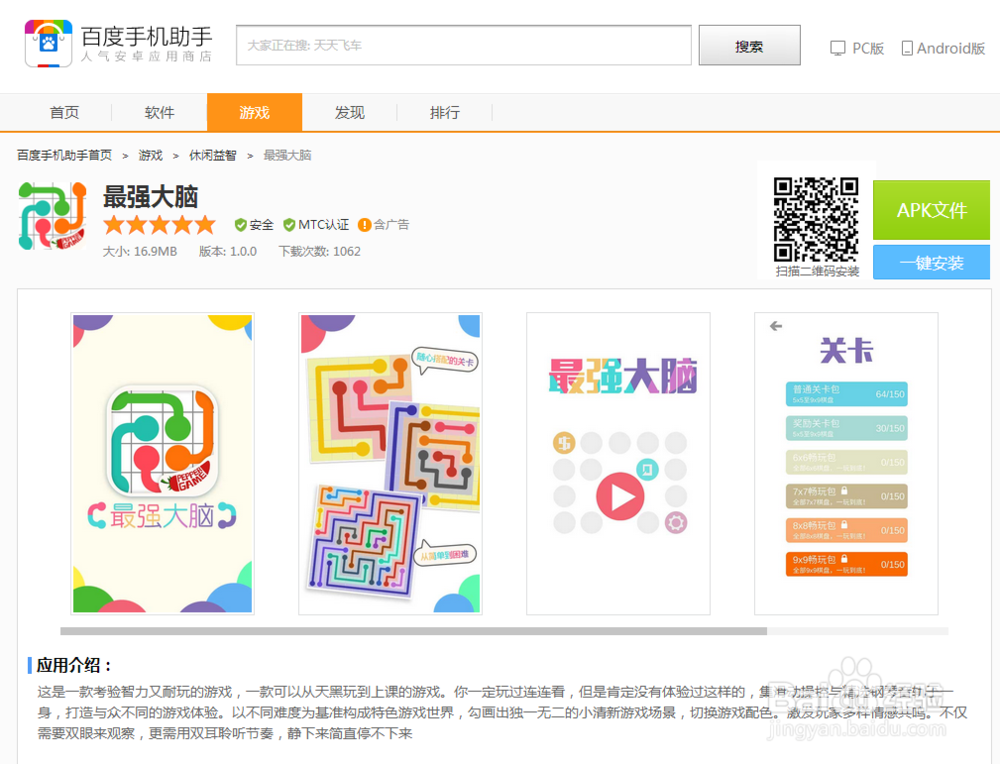The width and height of the screenshot is (1000, 764).
Task: Click the red play button in the screenshot
Action: [619, 496]
